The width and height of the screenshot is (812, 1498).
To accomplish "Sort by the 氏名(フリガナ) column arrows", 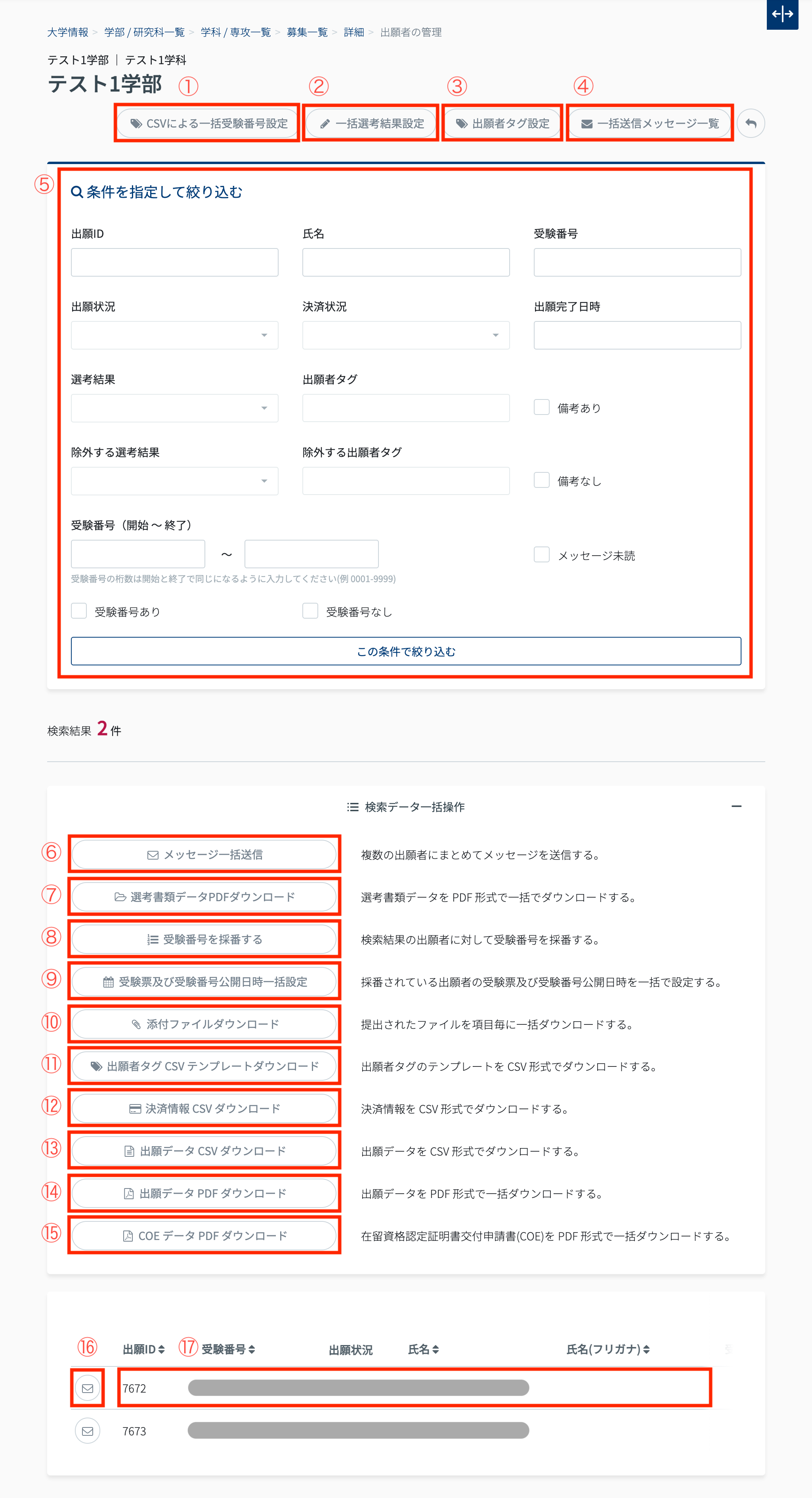I will coord(646,1349).
